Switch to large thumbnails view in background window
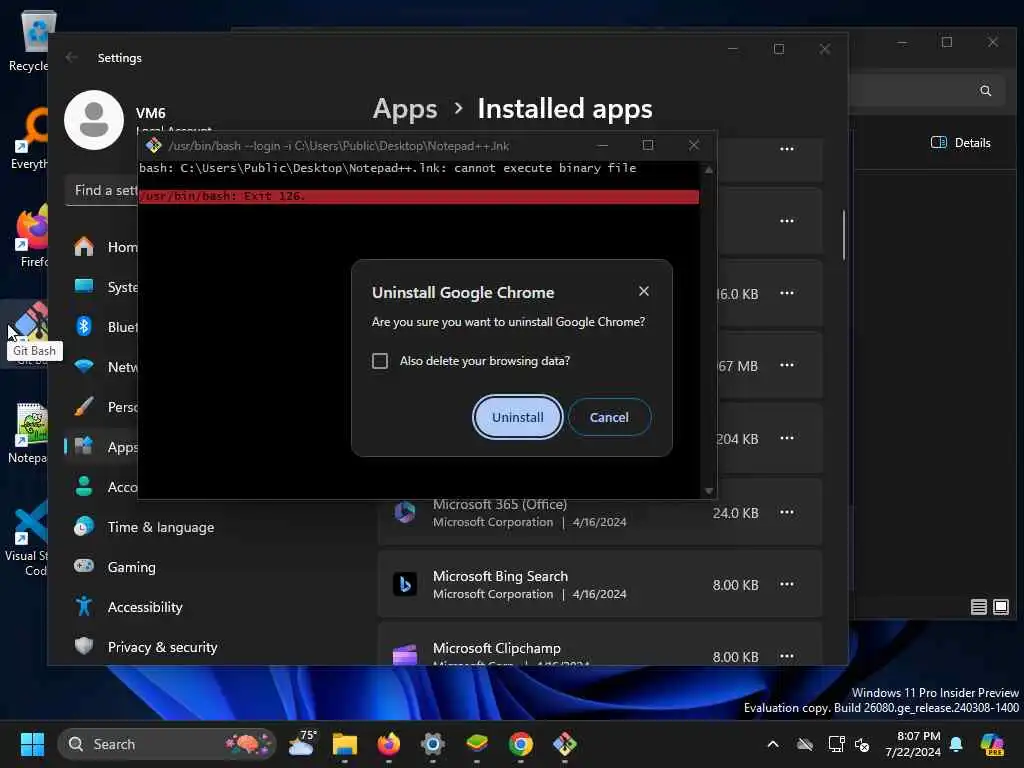 [x=1000, y=607]
